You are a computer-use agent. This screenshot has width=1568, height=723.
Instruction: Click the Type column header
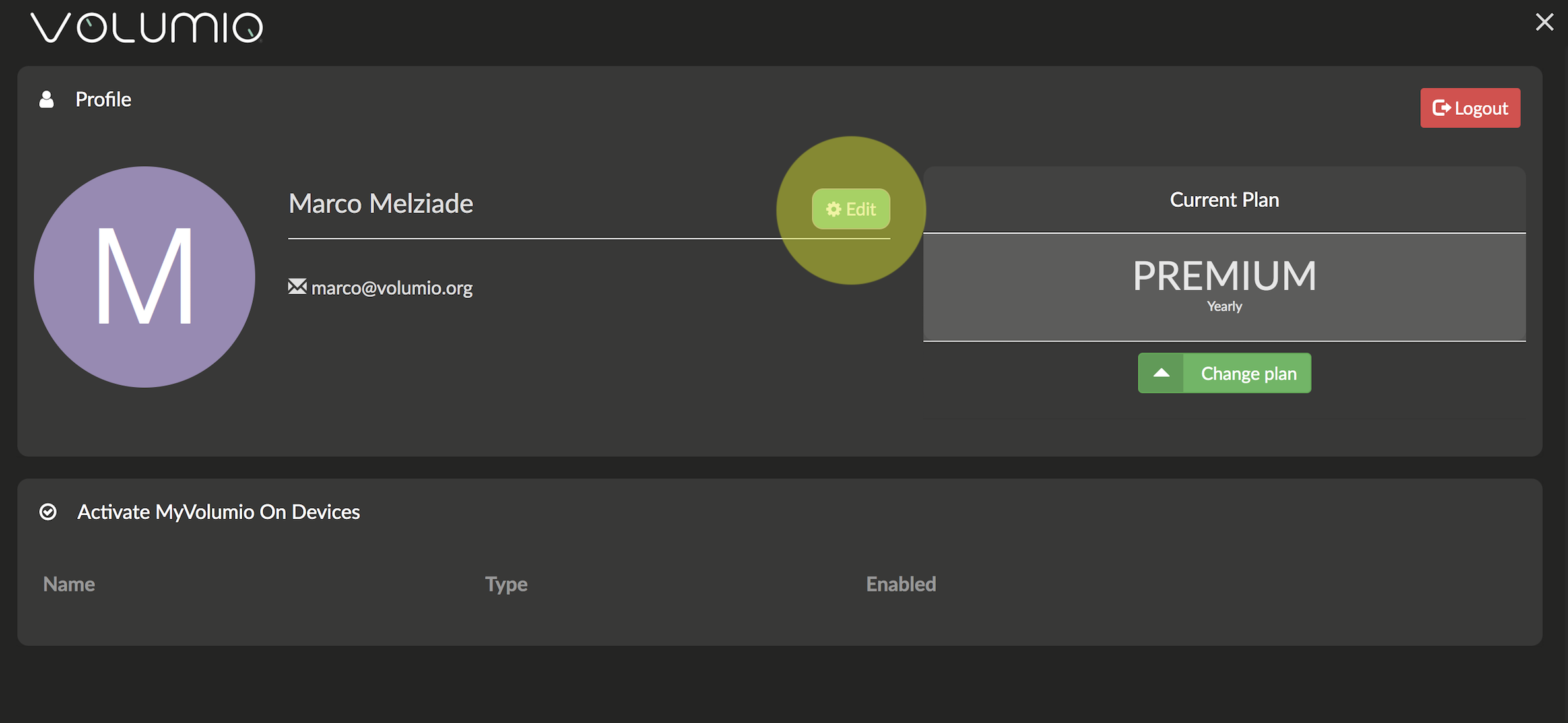(506, 584)
